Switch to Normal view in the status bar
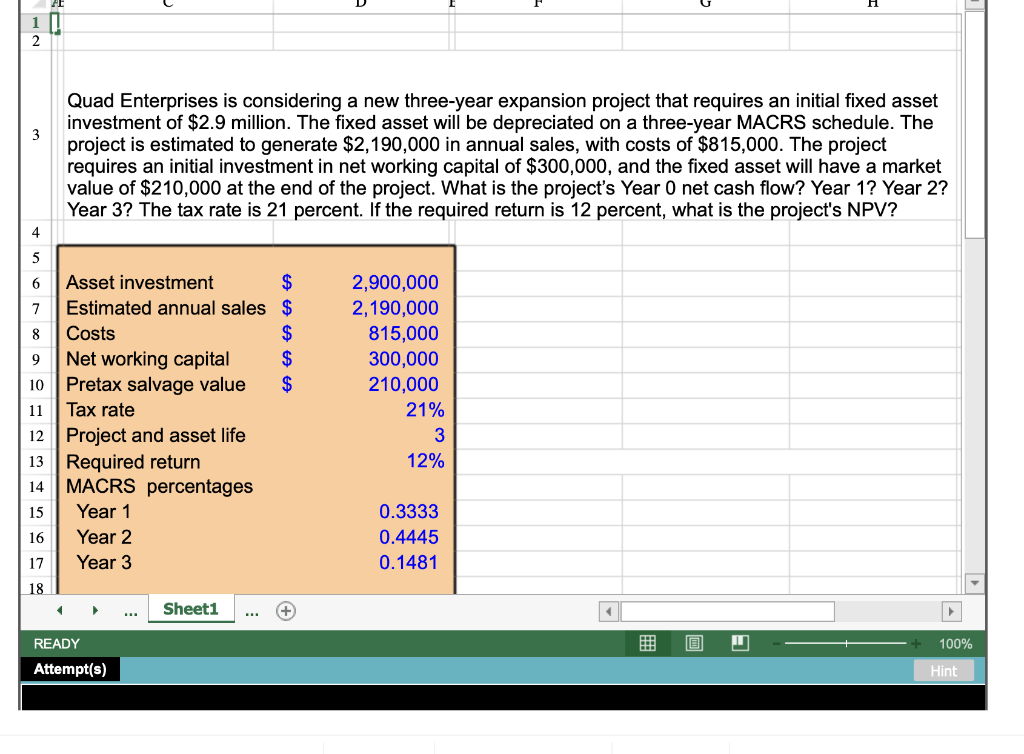Viewport: 1024px width, 754px height. [647, 643]
